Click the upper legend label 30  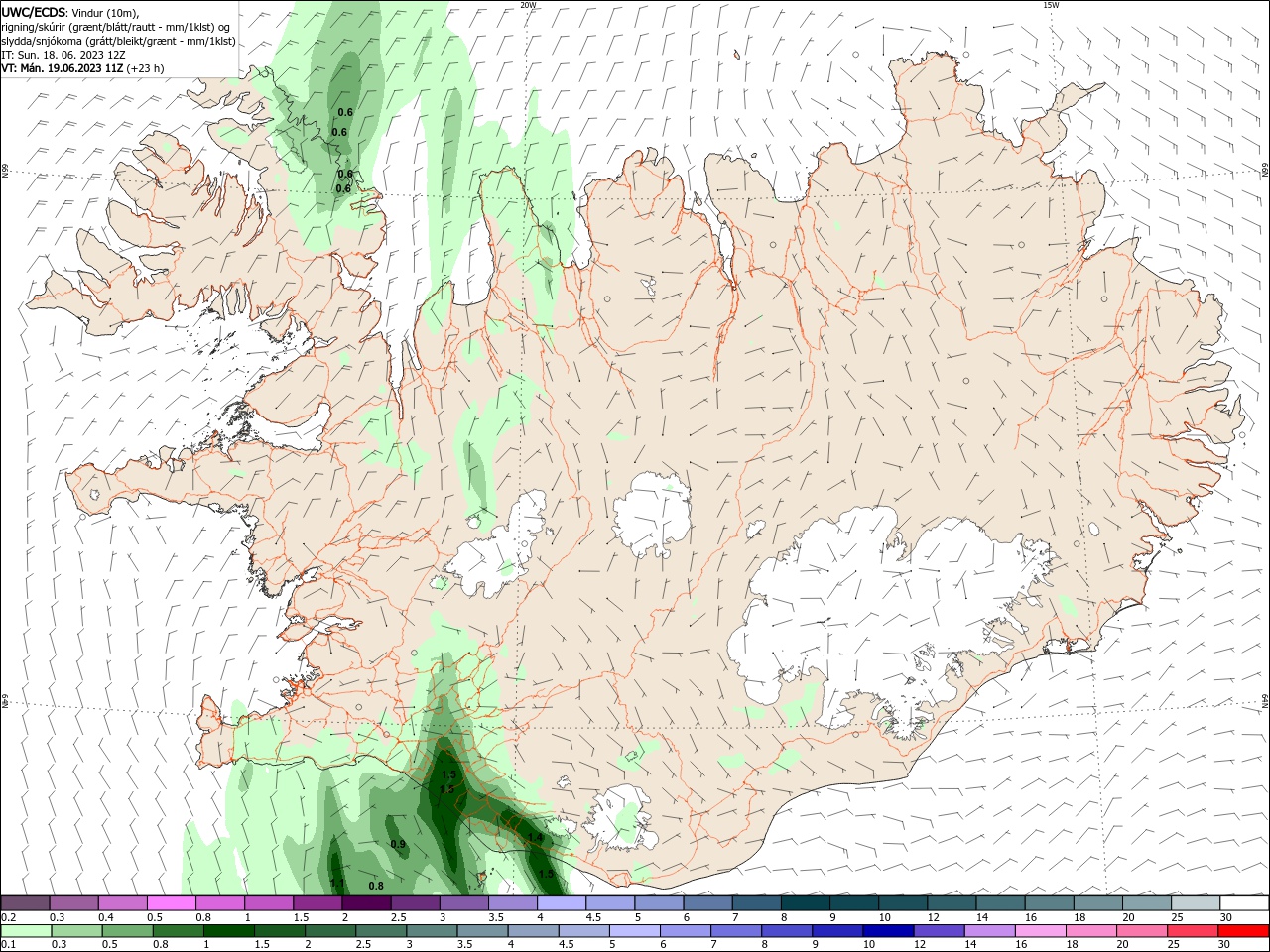(1225, 917)
